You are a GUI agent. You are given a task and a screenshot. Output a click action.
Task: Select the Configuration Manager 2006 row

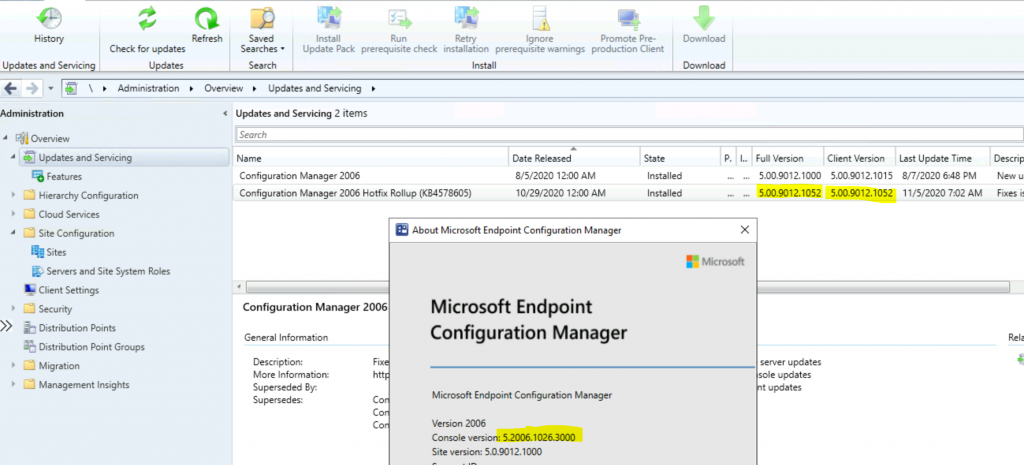628,176
